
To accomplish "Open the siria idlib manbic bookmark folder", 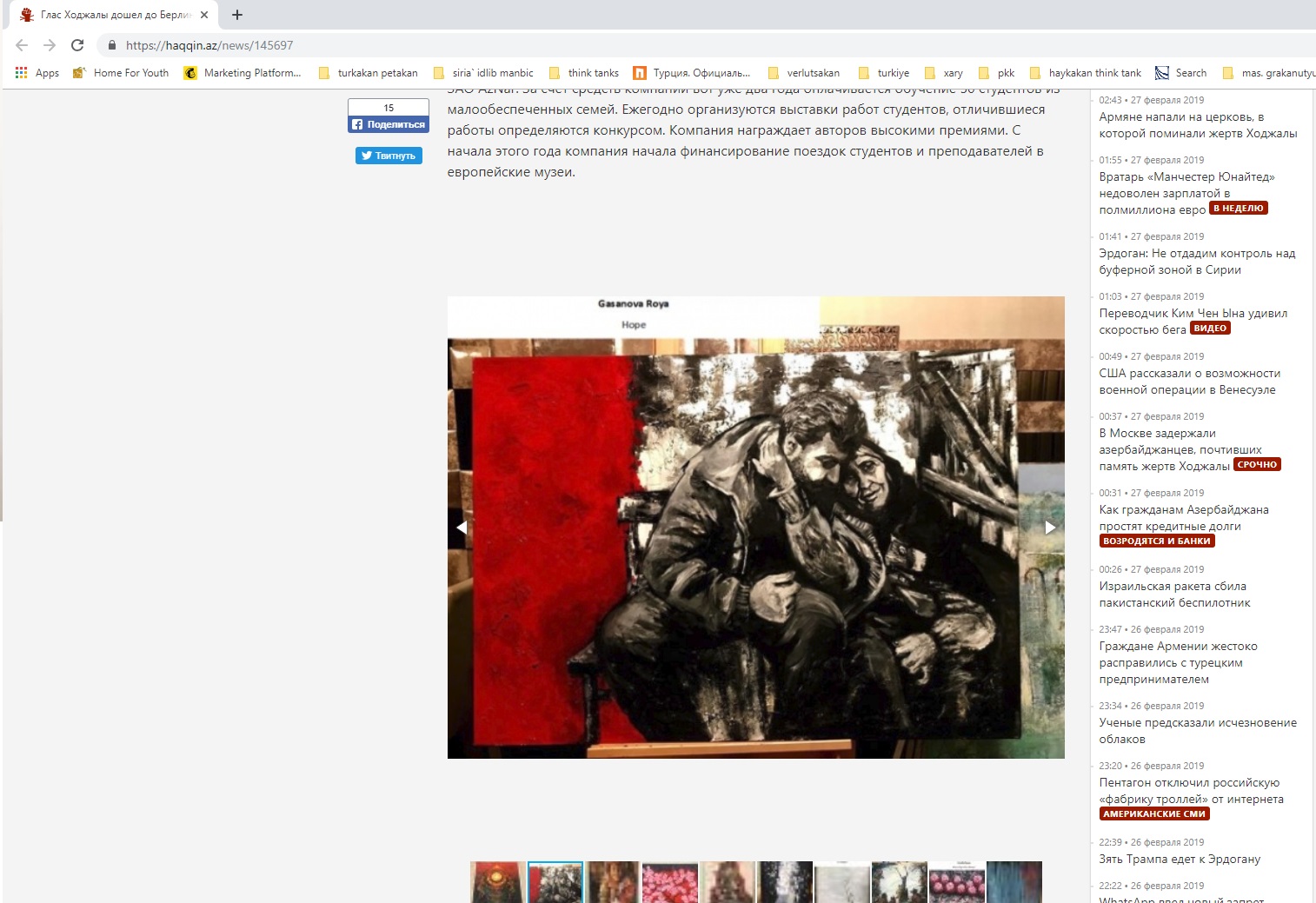I will coord(483,73).
